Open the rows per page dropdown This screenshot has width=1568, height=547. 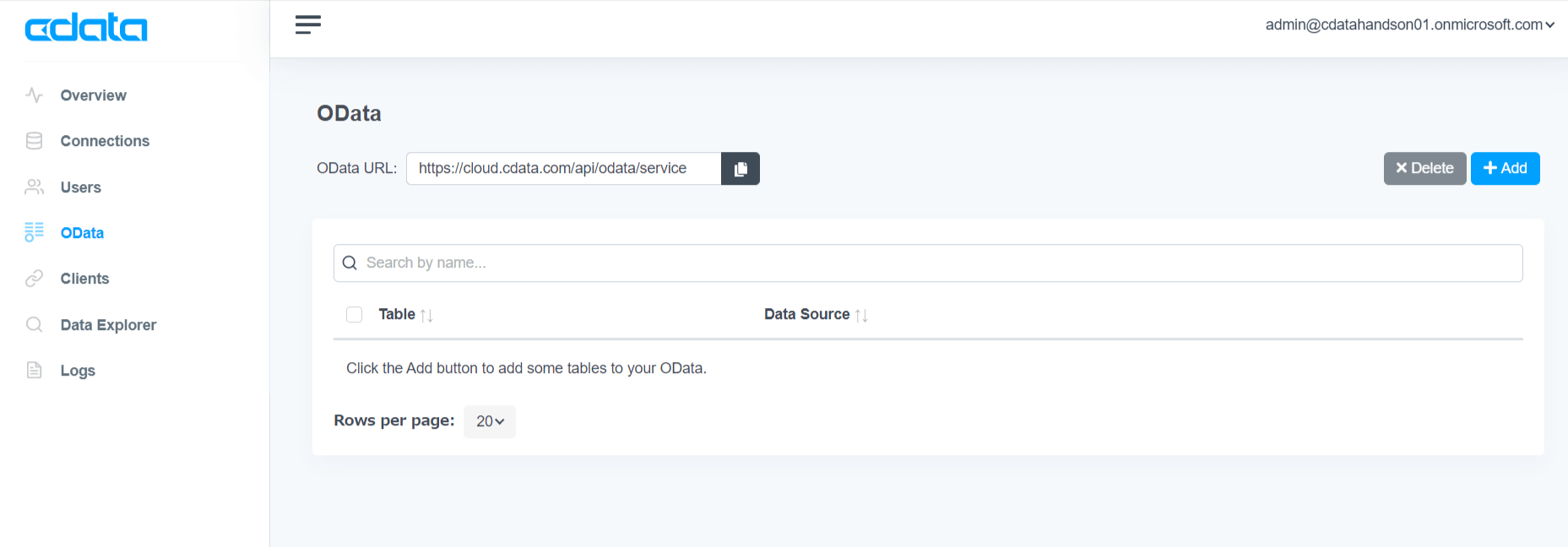coord(490,421)
